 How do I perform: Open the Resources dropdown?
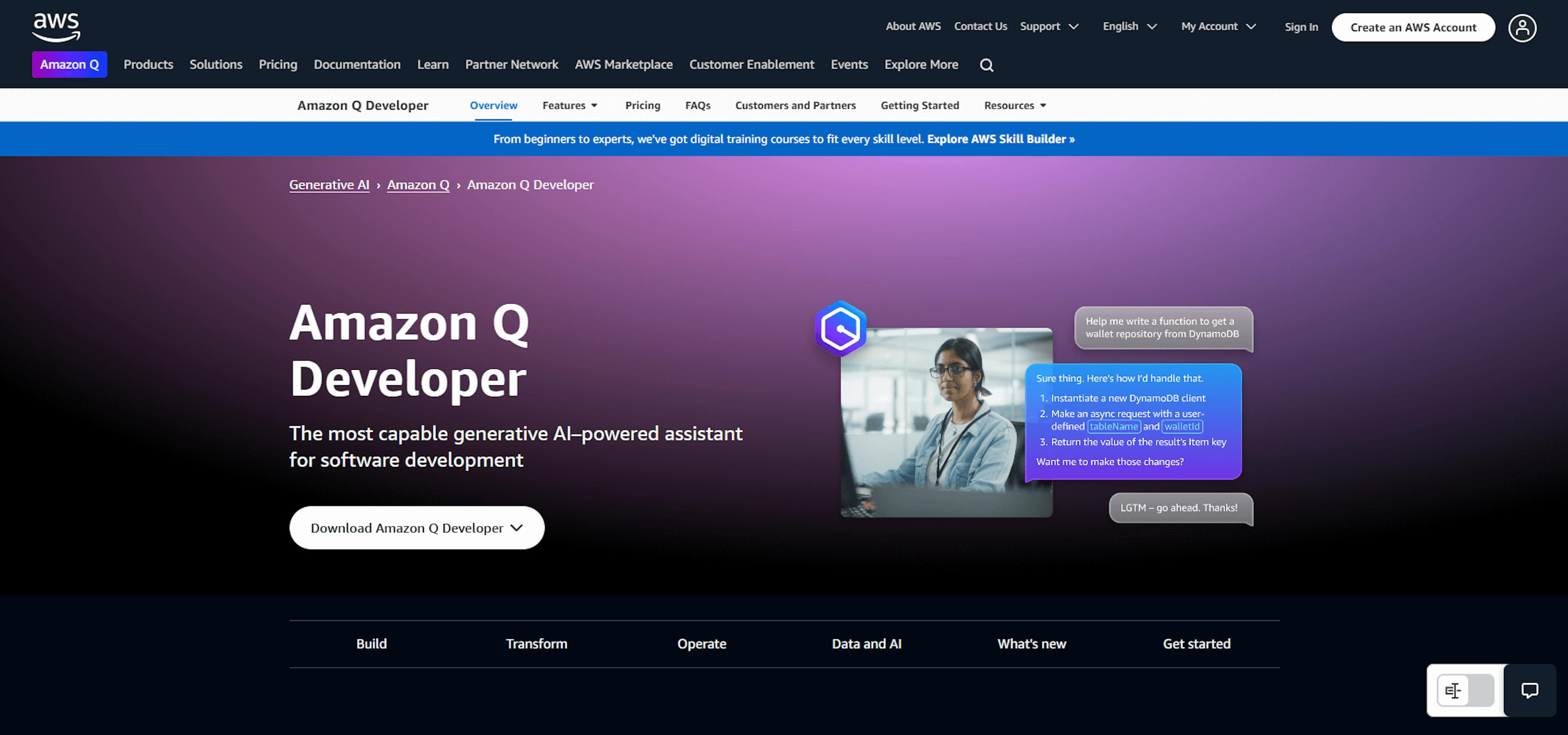point(1015,105)
